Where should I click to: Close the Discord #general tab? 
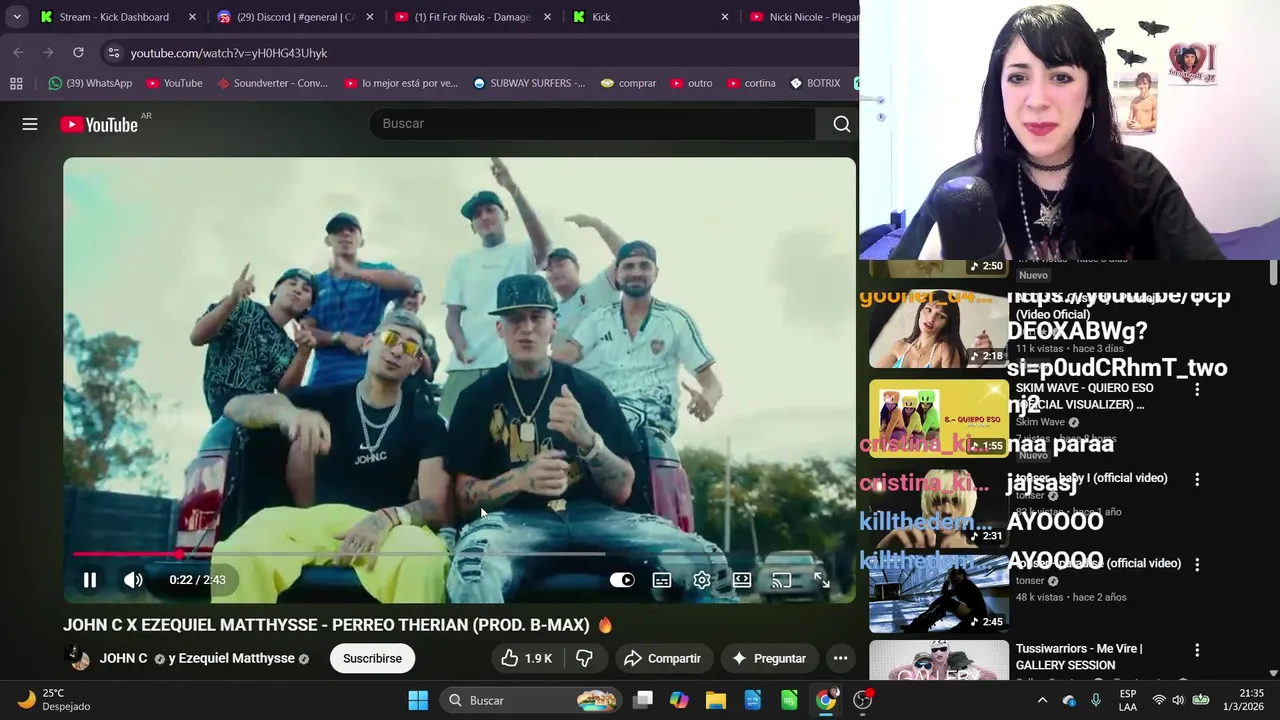pyautogui.click(x=370, y=17)
